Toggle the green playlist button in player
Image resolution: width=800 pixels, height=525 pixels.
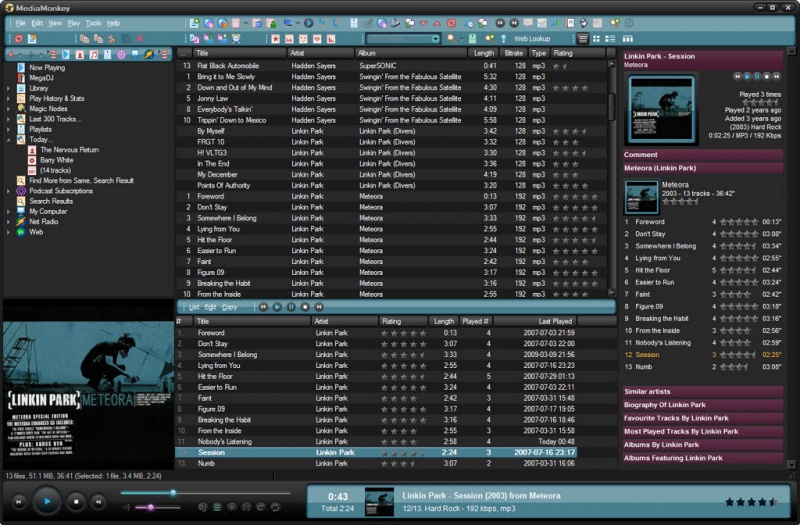217,507
